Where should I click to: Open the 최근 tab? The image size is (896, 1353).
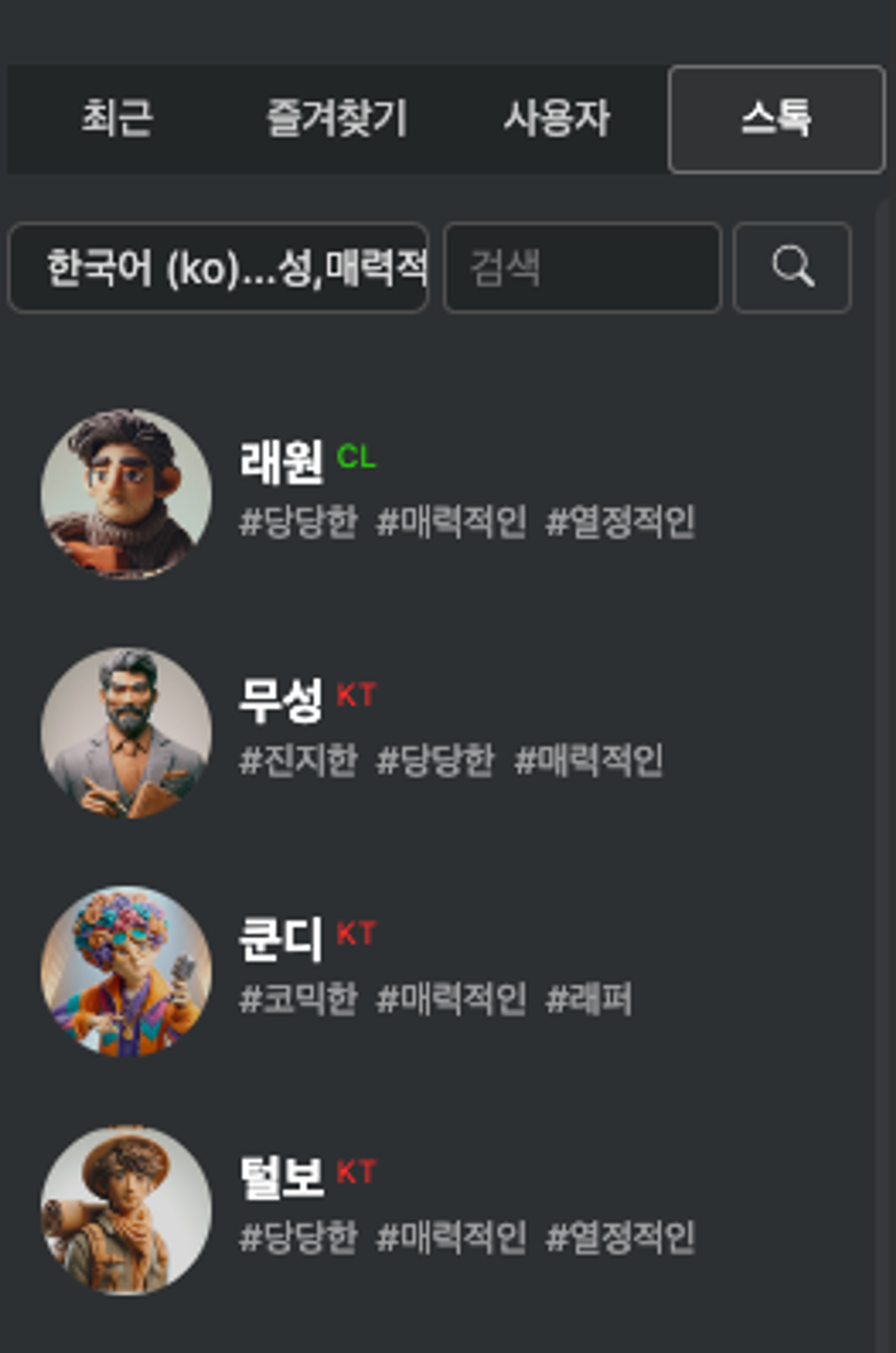(x=117, y=118)
